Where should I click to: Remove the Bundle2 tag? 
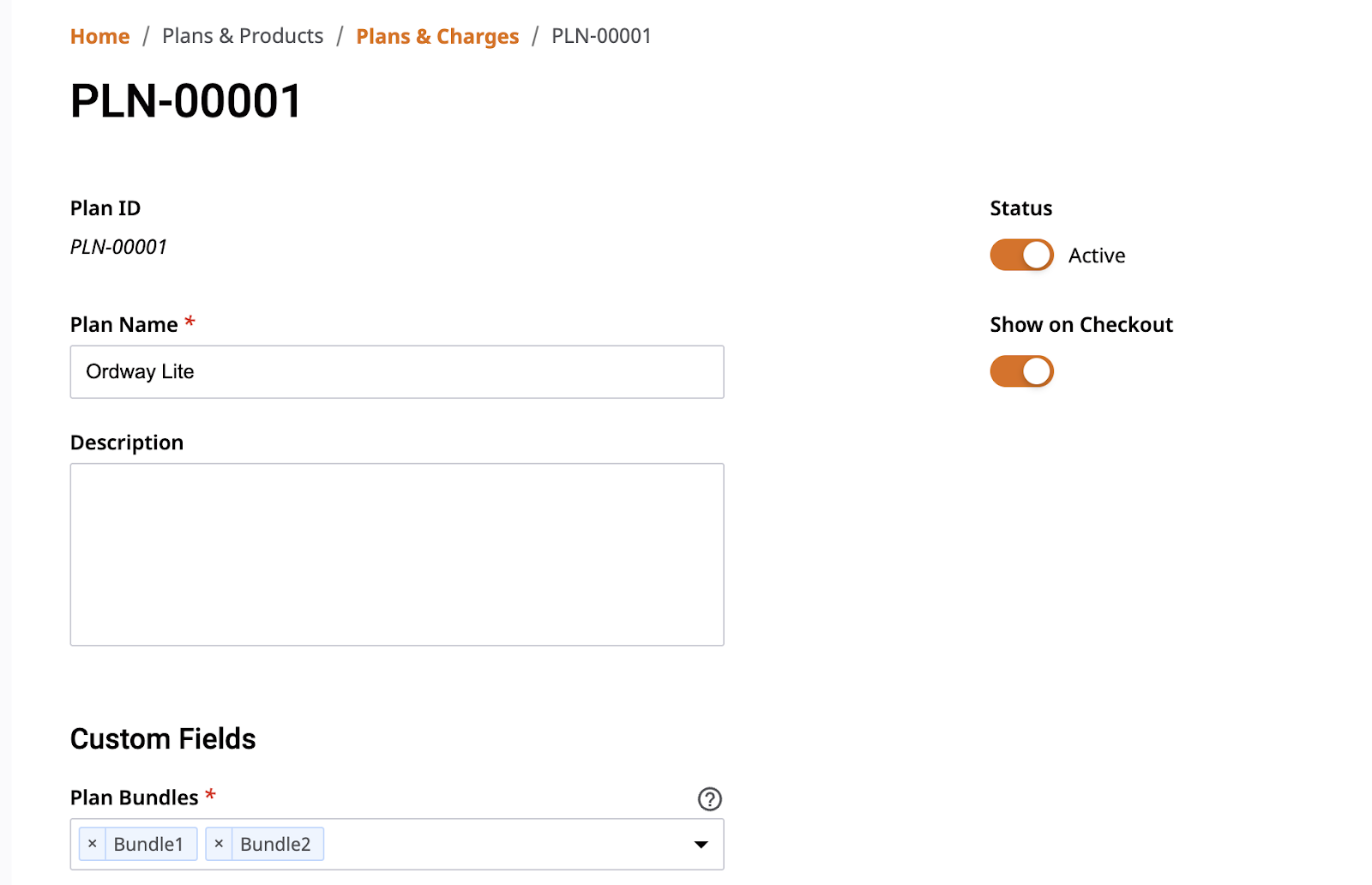[219, 844]
